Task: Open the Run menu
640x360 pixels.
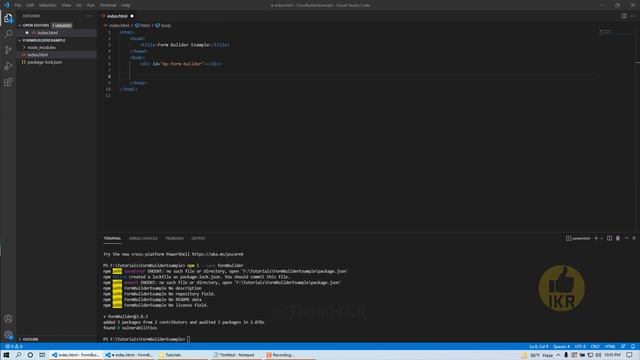Action: 91,5
